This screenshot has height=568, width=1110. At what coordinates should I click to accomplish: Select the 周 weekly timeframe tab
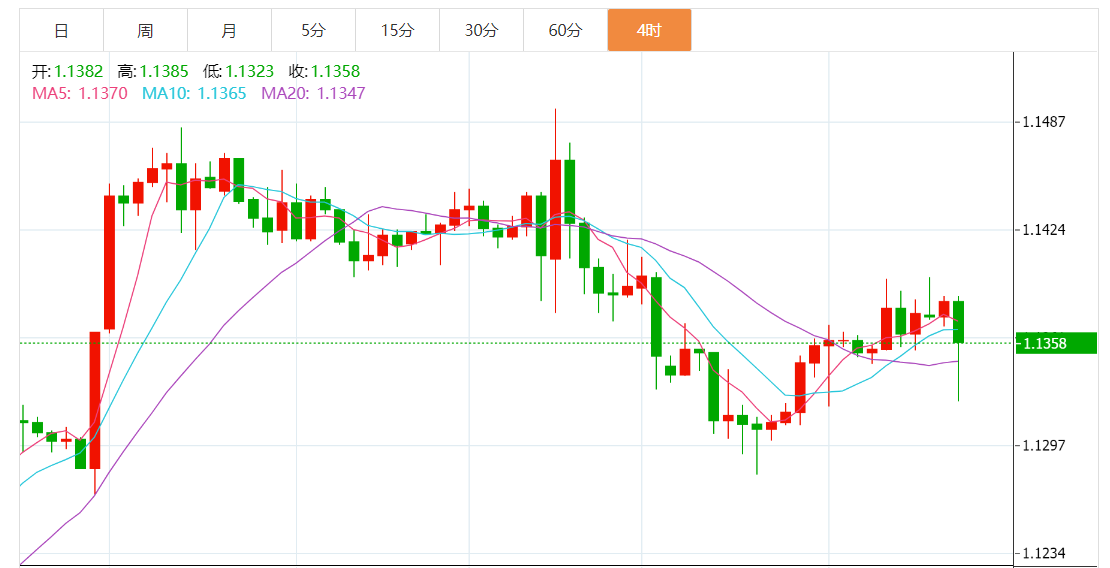point(145,30)
